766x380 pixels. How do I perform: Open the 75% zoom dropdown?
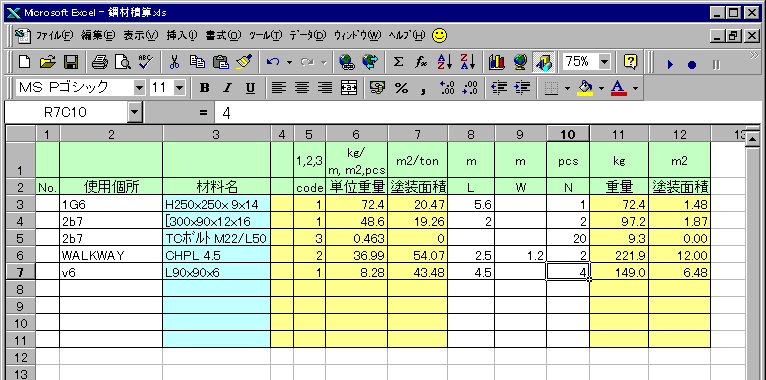point(605,62)
